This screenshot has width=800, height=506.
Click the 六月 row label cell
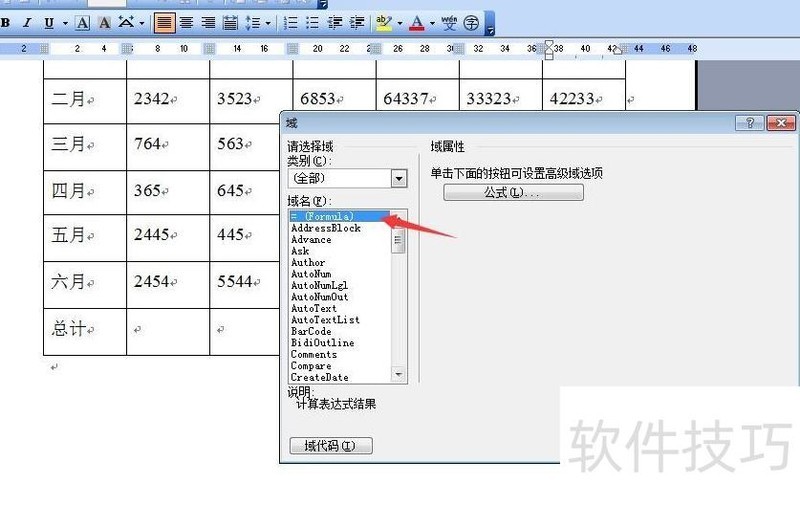click(85, 285)
